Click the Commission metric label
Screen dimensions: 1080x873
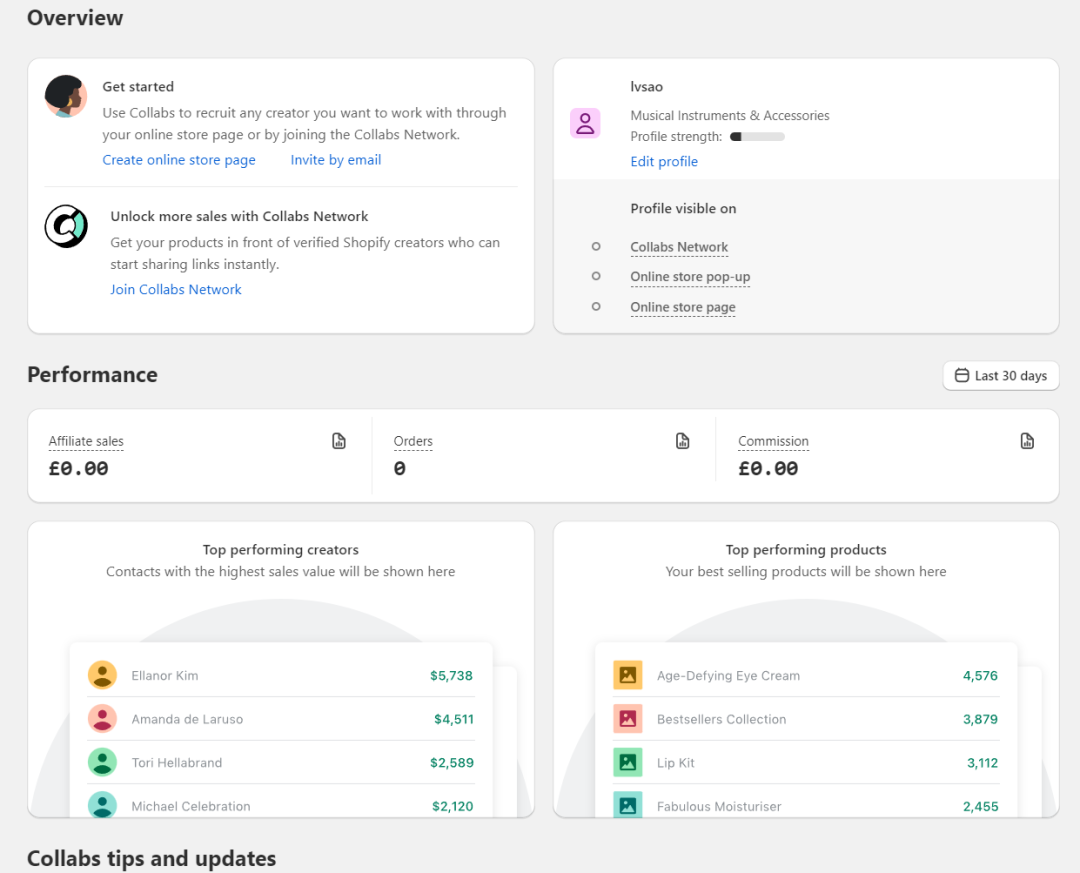[773, 441]
